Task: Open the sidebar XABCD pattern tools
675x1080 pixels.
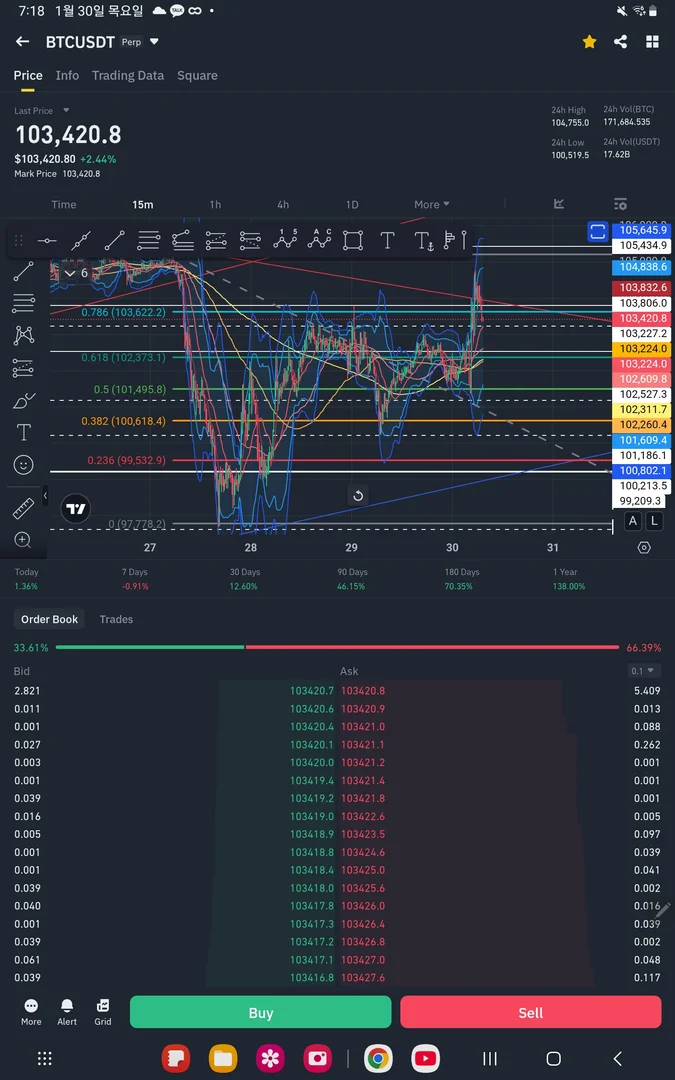Action: click(23, 335)
